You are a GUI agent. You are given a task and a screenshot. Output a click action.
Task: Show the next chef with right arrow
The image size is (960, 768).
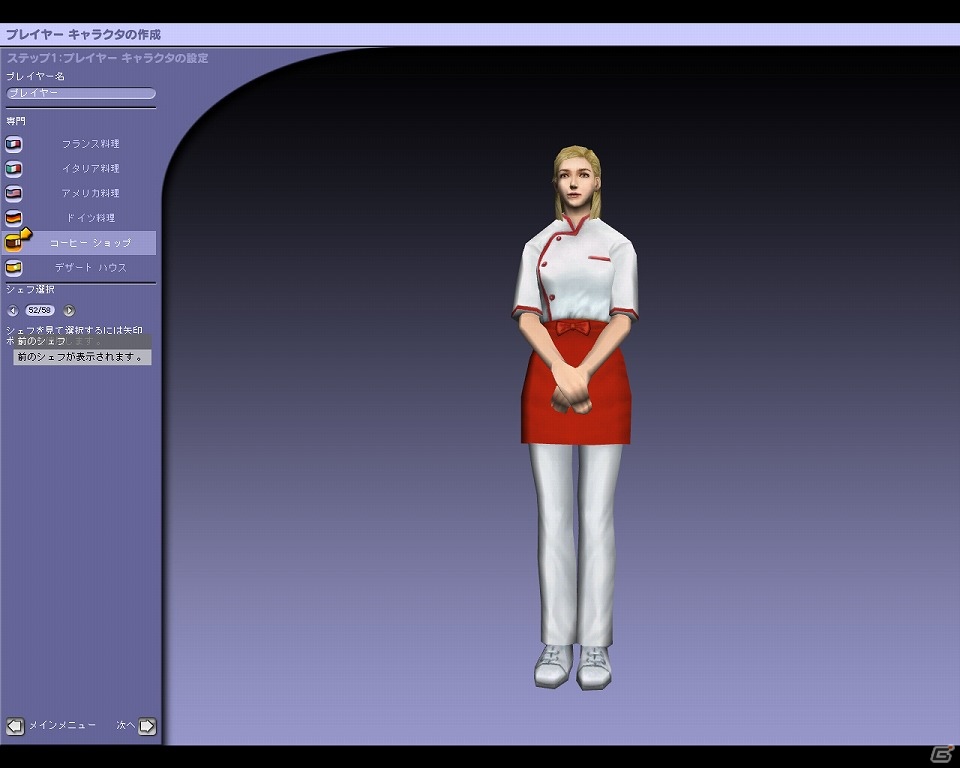[x=69, y=311]
